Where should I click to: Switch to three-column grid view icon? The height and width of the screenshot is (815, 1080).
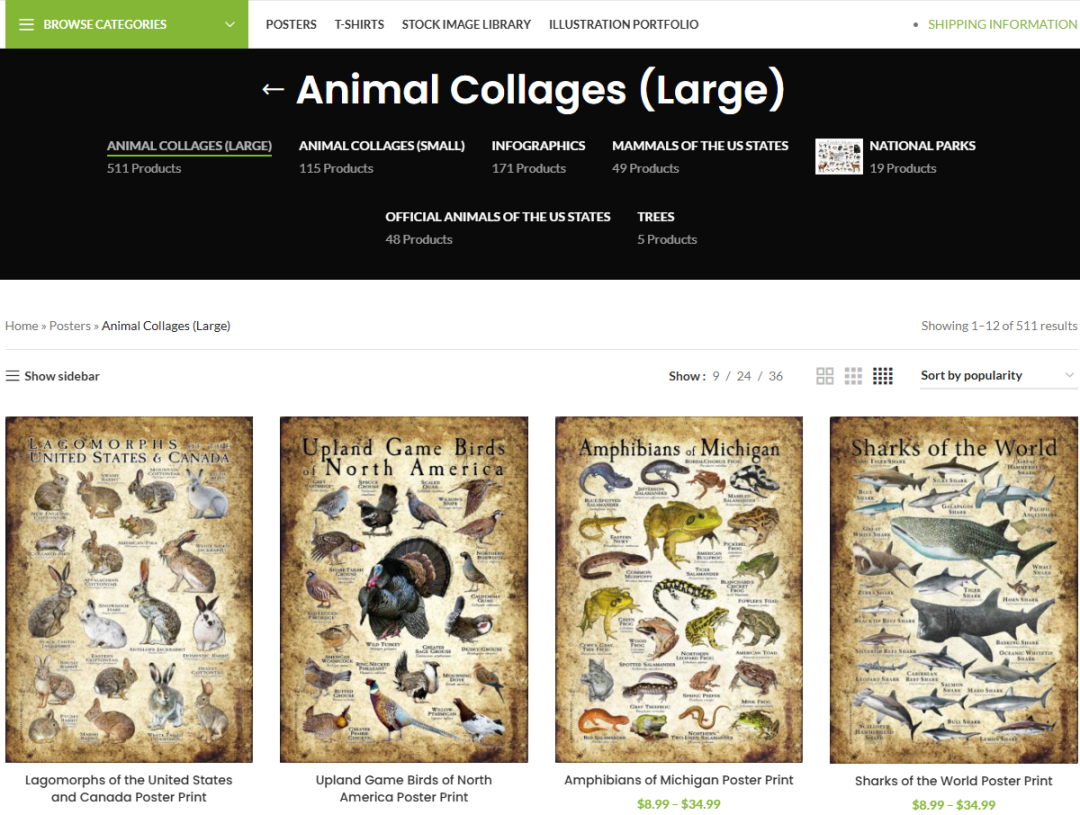click(x=853, y=375)
